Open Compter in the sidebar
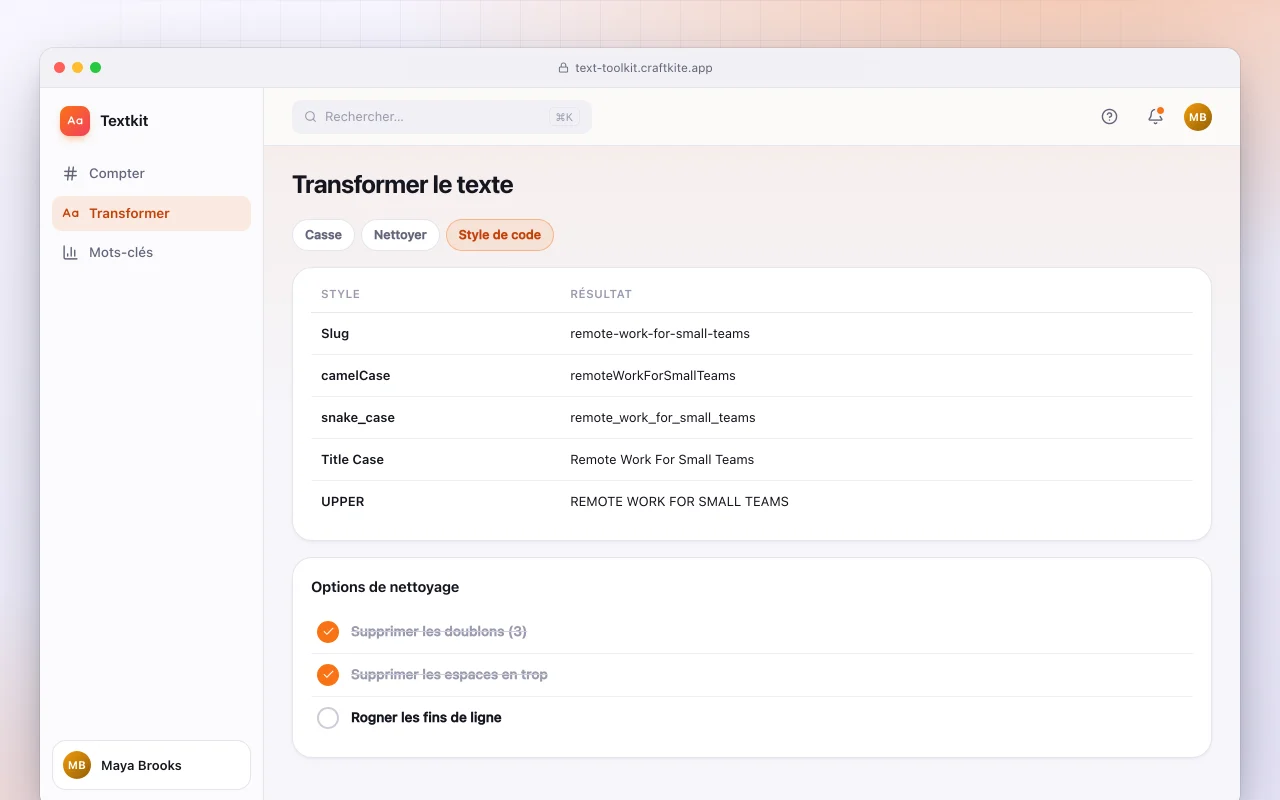 (x=151, y=173)
